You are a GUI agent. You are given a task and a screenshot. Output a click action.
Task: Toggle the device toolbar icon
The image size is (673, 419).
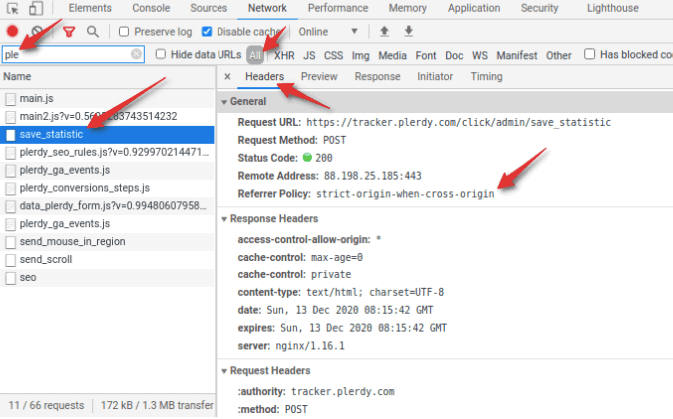35,8
